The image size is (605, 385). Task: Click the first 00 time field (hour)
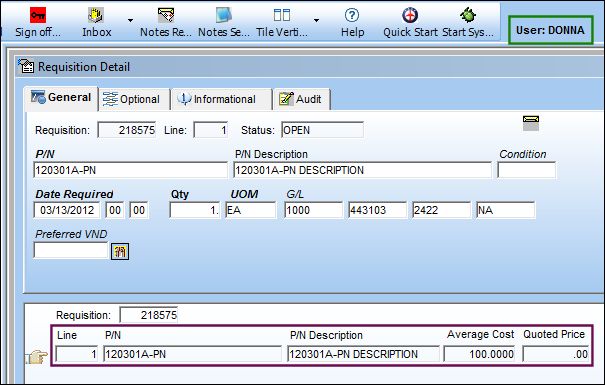coord(115,210)
